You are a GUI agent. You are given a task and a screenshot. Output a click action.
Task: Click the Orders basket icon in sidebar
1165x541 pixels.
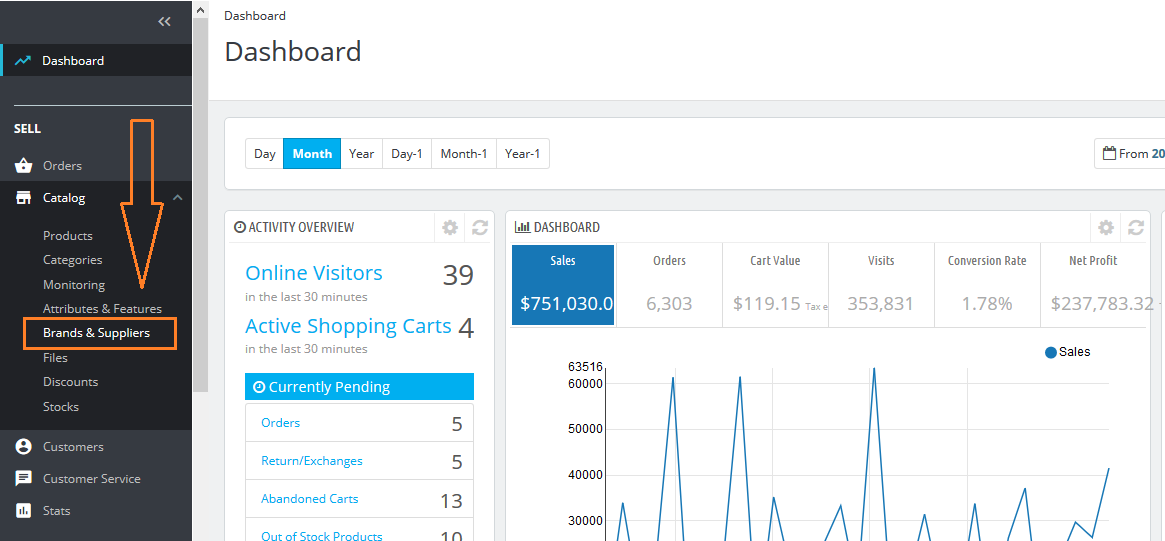pos(24,166)
